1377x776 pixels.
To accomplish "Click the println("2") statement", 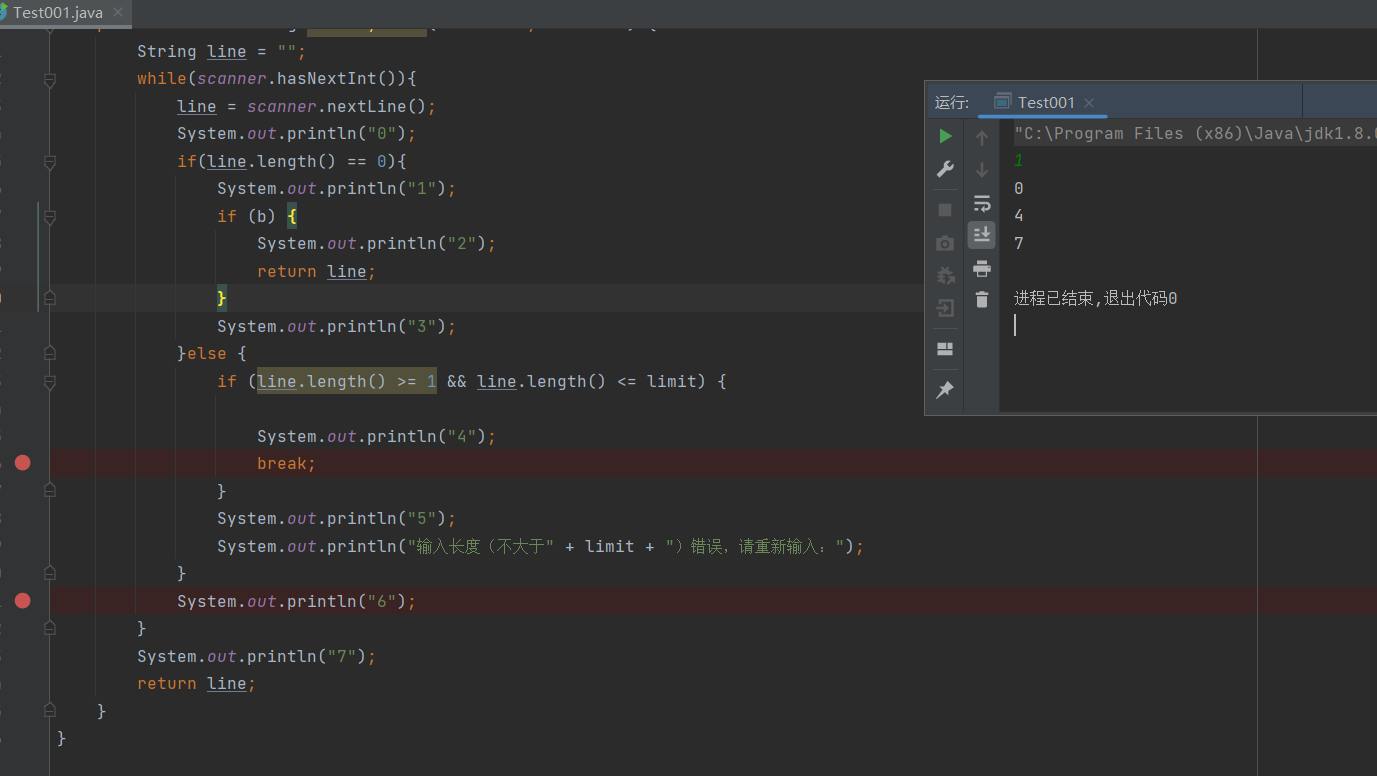I will click(376, 244).
